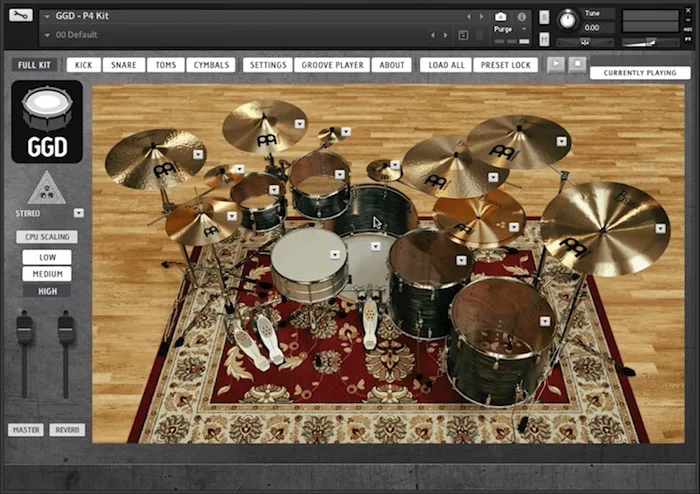
Task: Click next preset arrow beside 00 Default
Action: (x=445, y=35)
